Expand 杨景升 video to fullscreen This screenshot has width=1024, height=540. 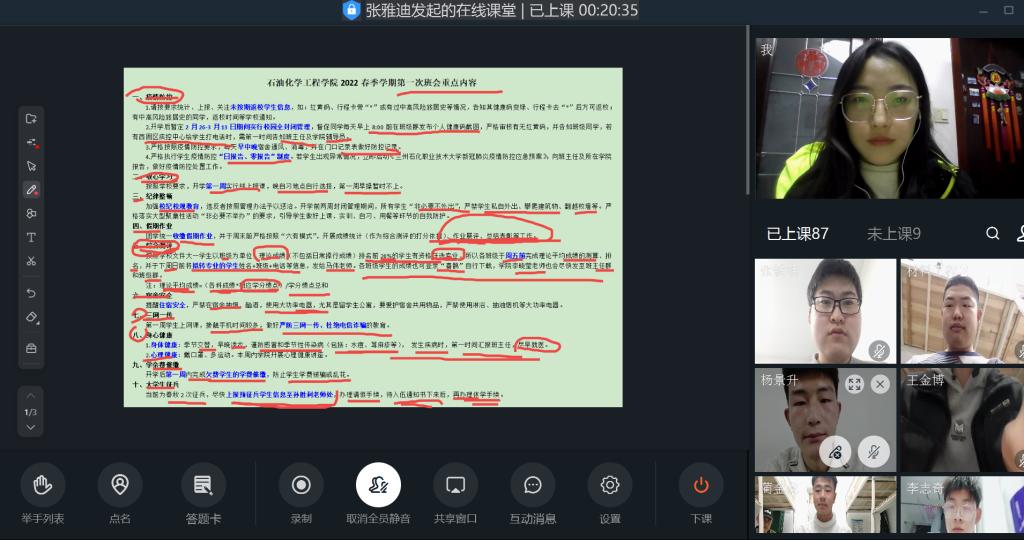click(853, 384)
